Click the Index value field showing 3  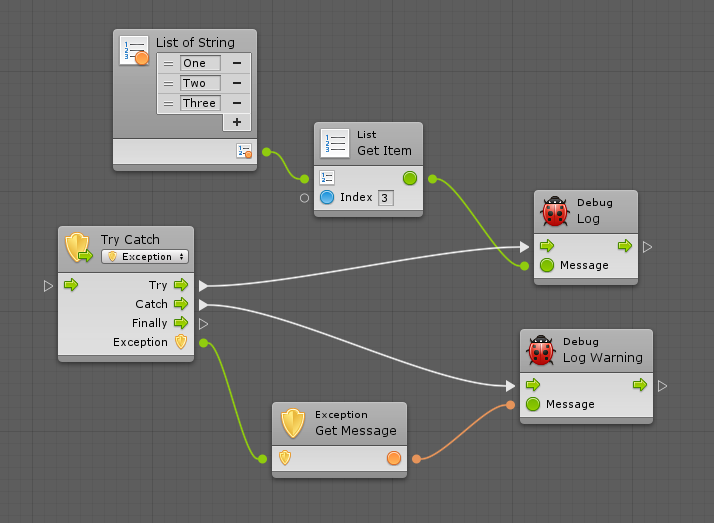tap(386, 198)
